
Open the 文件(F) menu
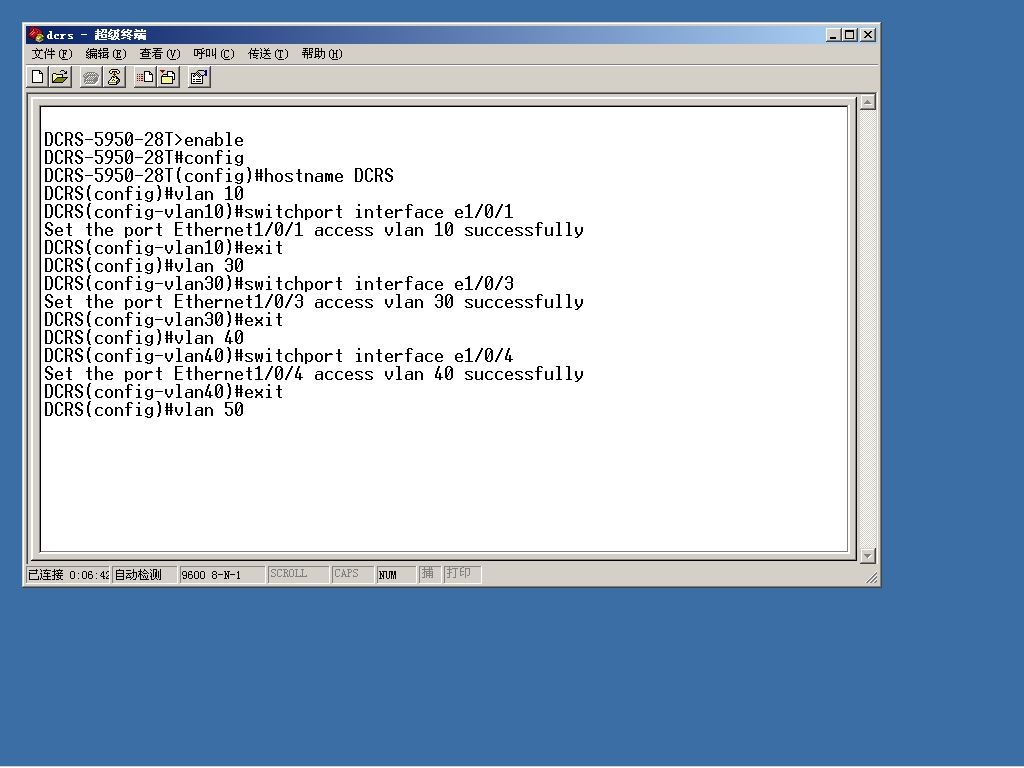point(52,54)
